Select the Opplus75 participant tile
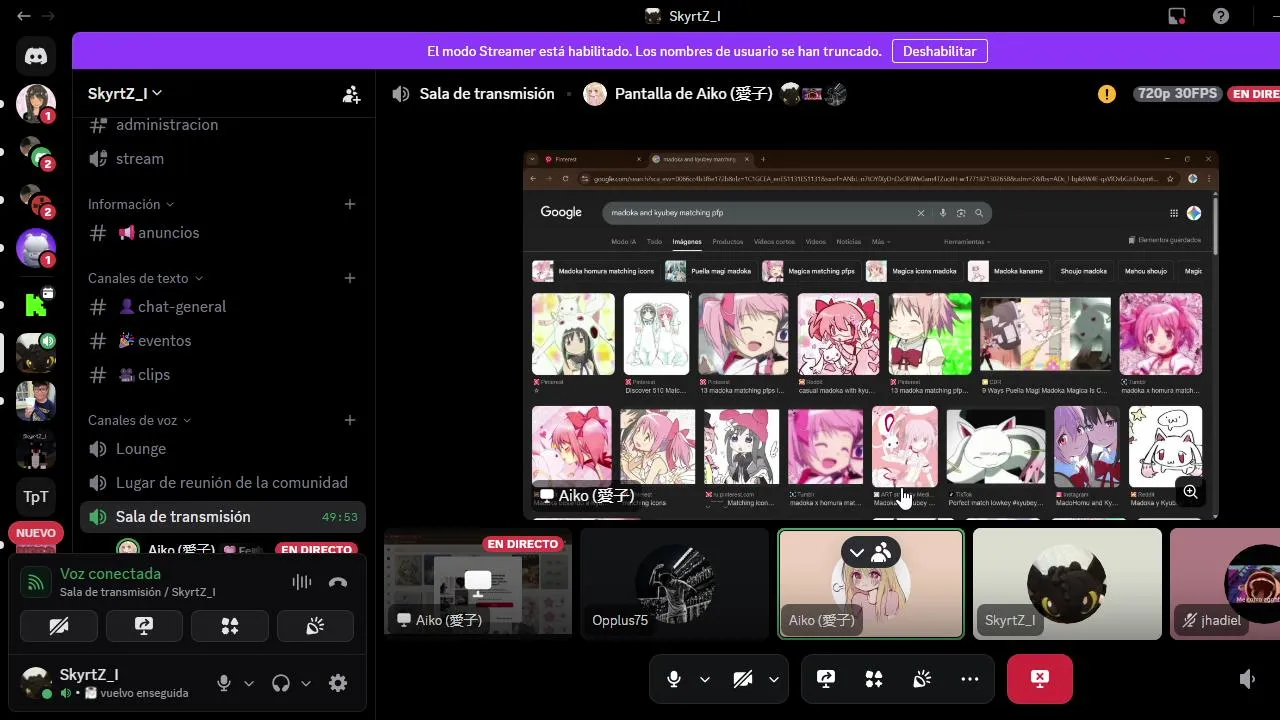Viewport: 1280px width, 720px height. 675,584
